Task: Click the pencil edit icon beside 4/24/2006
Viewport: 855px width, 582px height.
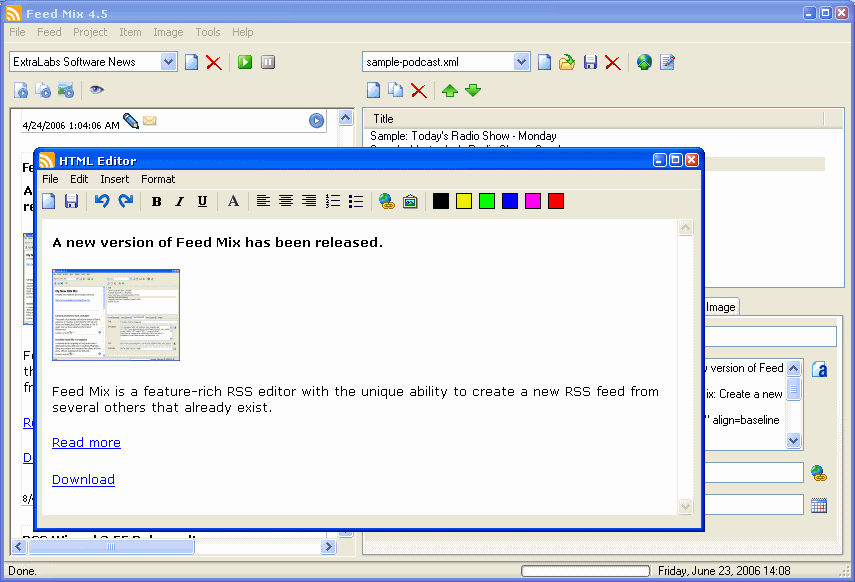Action: (131, 121)
